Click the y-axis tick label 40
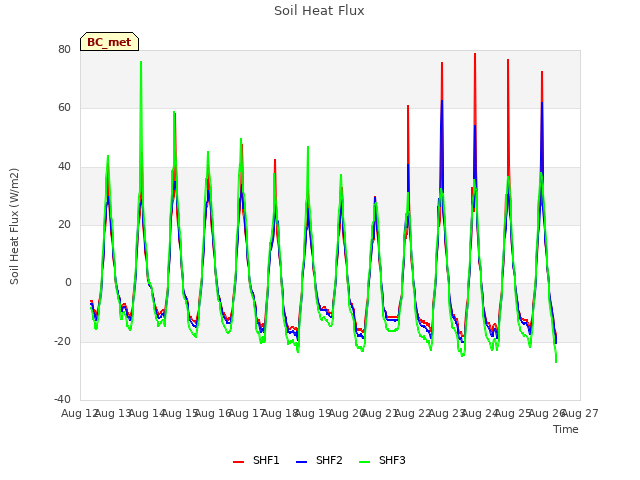Image resolution: width=640 pixels, height=480 pixels. 64,167
